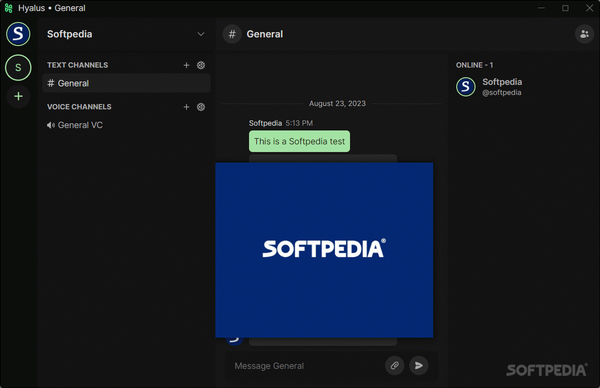Select the green-ringed S space icon

pyautogui.click(x=18, y=68)
